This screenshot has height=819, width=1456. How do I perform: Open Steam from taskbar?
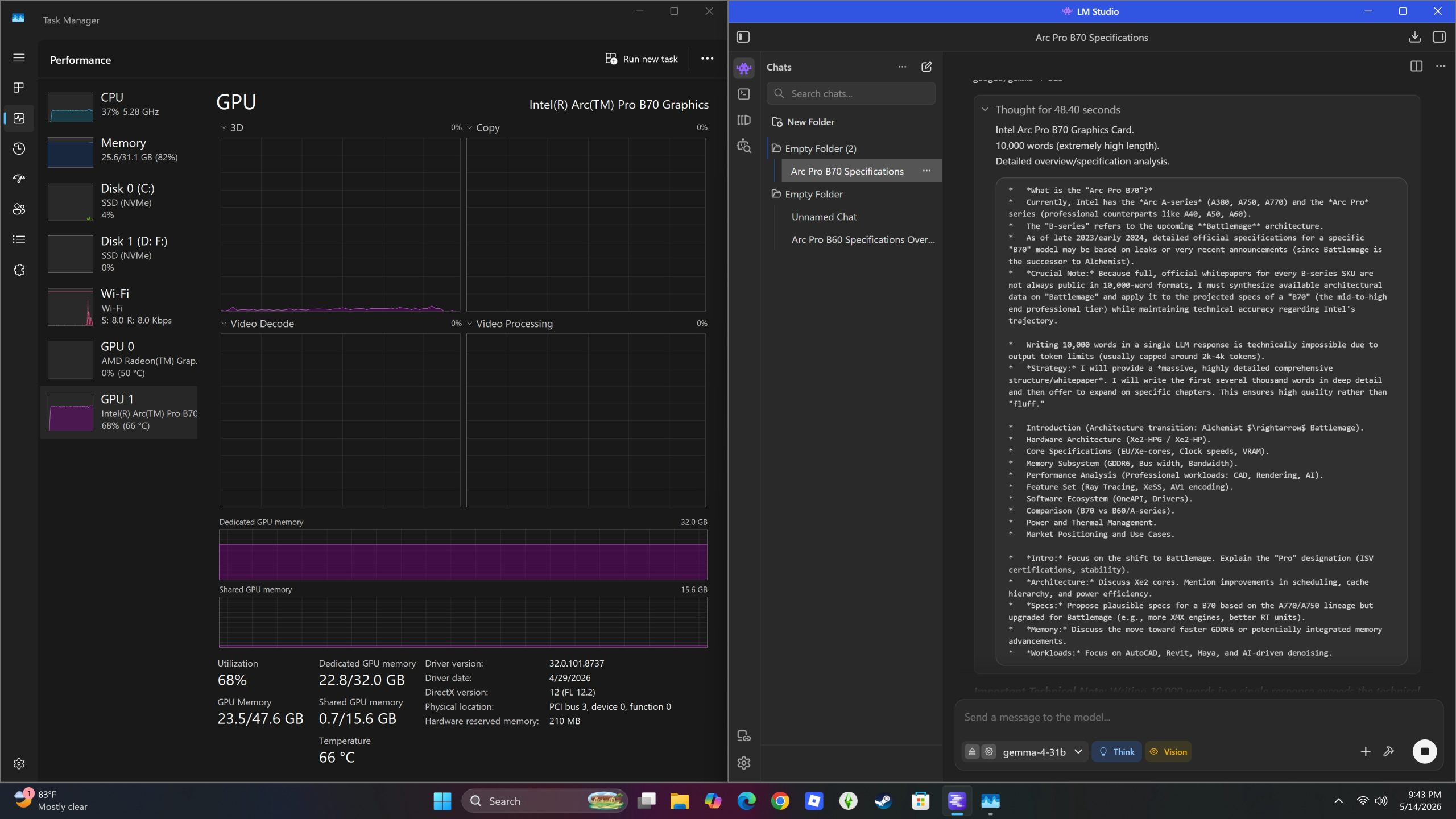coord(883,801)
